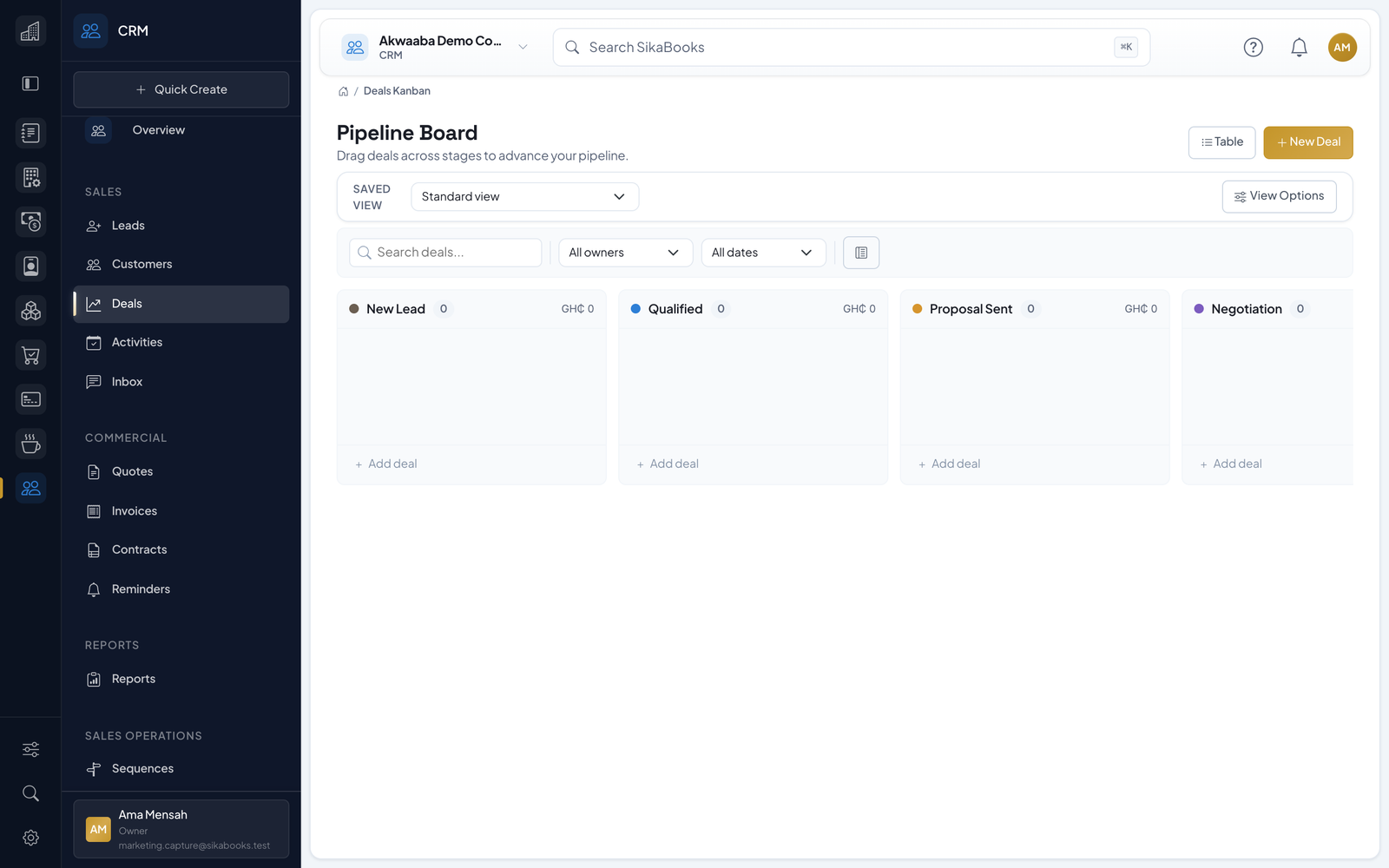This screenshot has width=1389, height=868.
Task: Open Activities in the sidebar
Action: pyautogui.click(x=181, y=343)
